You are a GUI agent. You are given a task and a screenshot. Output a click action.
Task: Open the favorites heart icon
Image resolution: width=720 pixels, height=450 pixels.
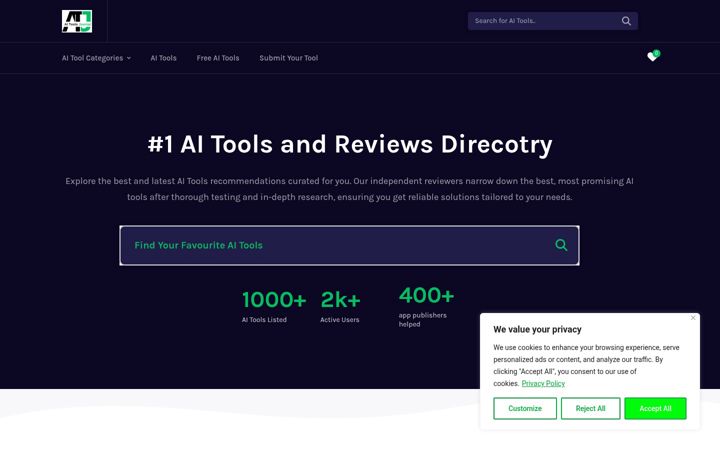(652, 56)
